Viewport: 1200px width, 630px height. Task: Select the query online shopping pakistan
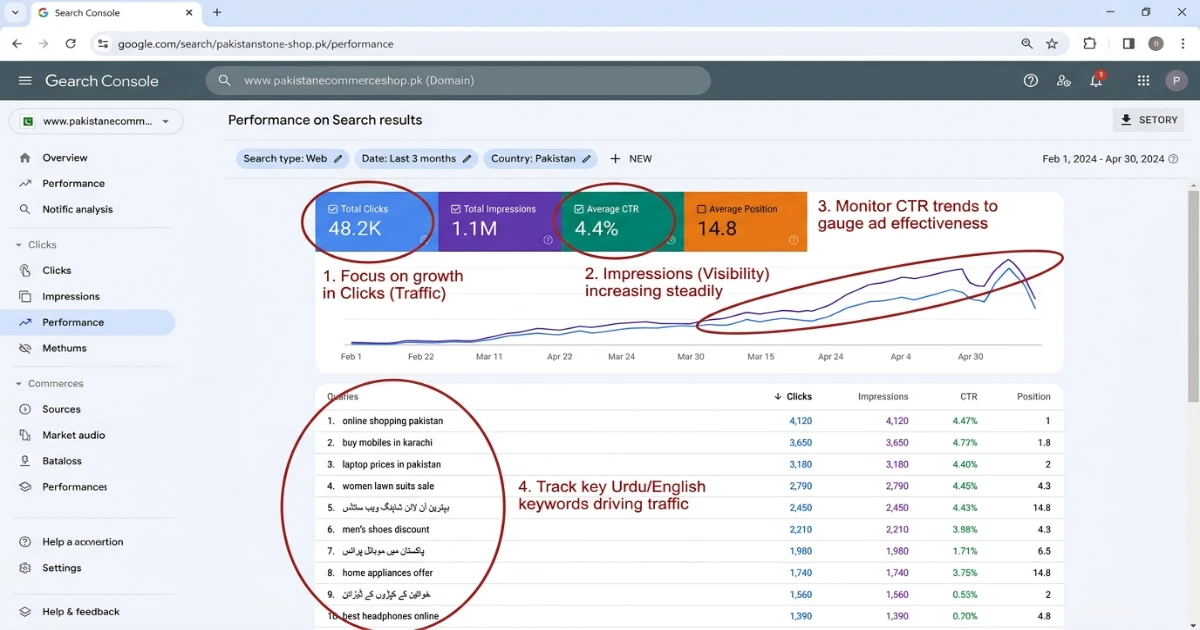coord(392,421)
